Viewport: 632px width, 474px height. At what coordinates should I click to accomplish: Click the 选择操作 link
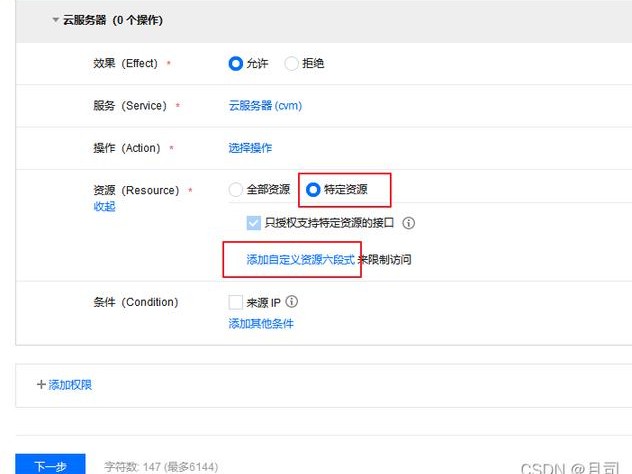click(250, 148)
